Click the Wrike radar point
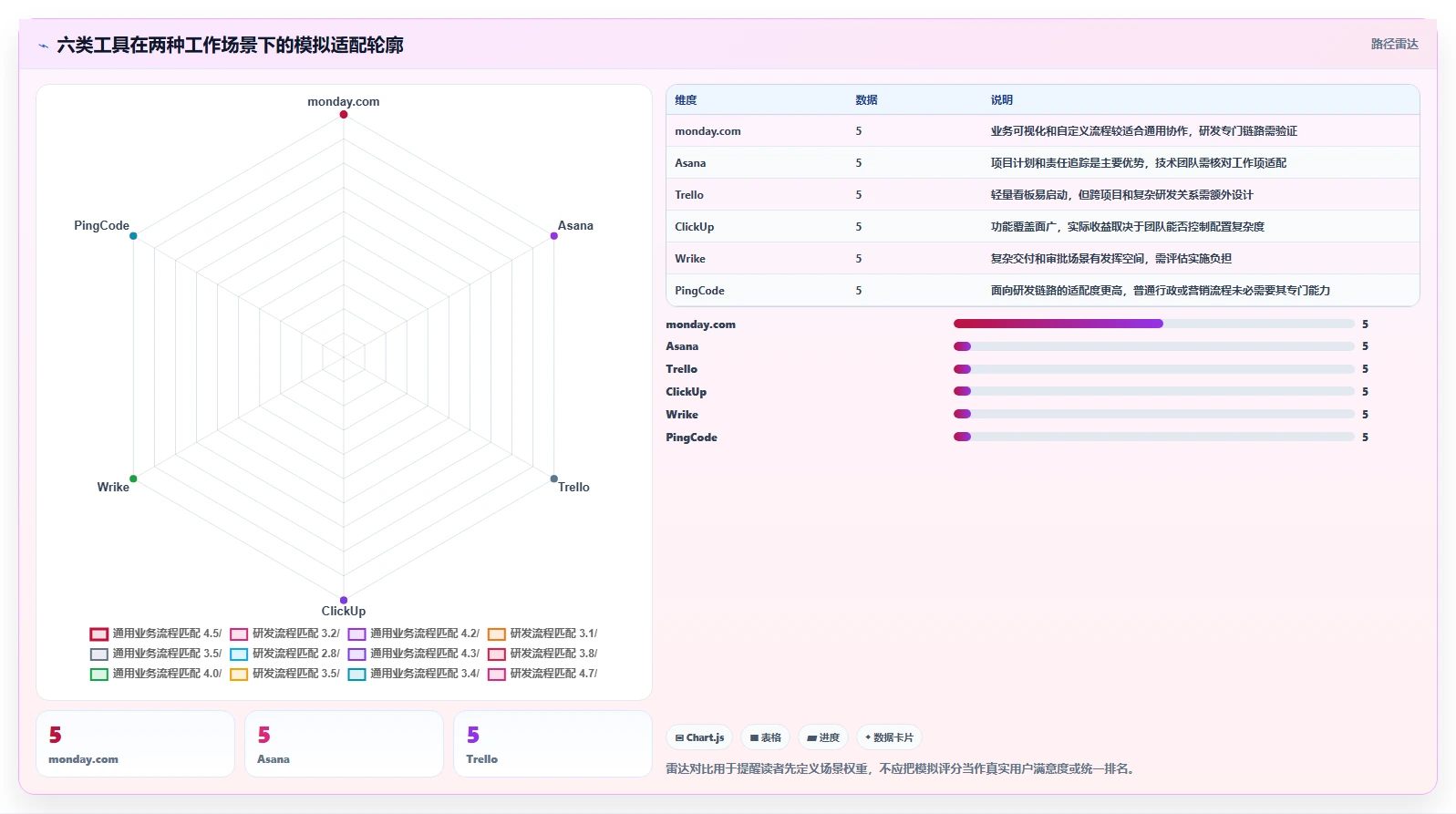Image resolution: width=1456 pixels, height=814 pixels. coord(133,479)
